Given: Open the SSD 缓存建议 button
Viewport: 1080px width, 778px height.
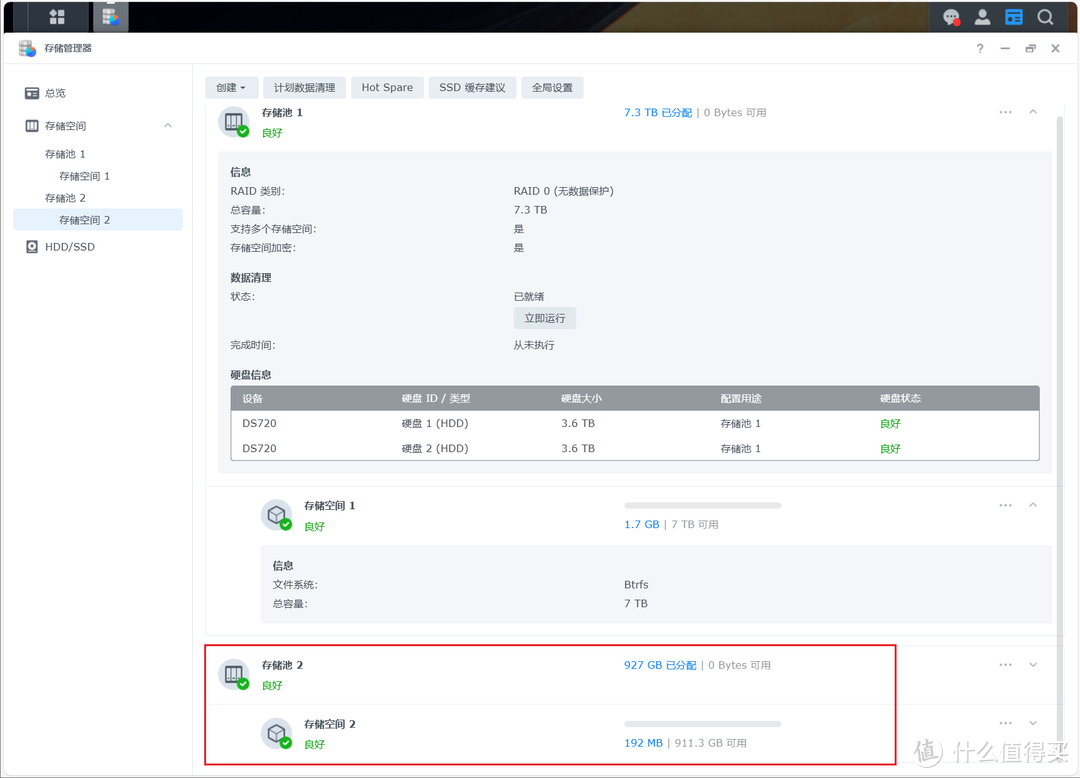Looking at the screenshot, I should [x=472, y=88].
